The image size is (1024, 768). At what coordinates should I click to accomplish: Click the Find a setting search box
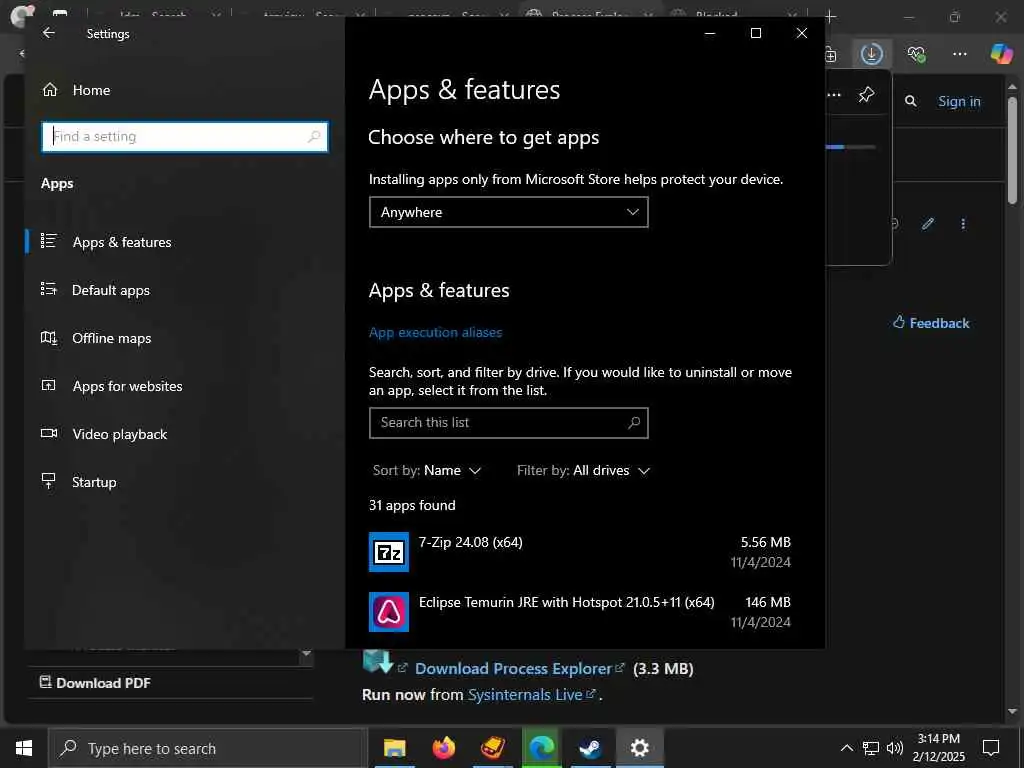pos(185,136)
